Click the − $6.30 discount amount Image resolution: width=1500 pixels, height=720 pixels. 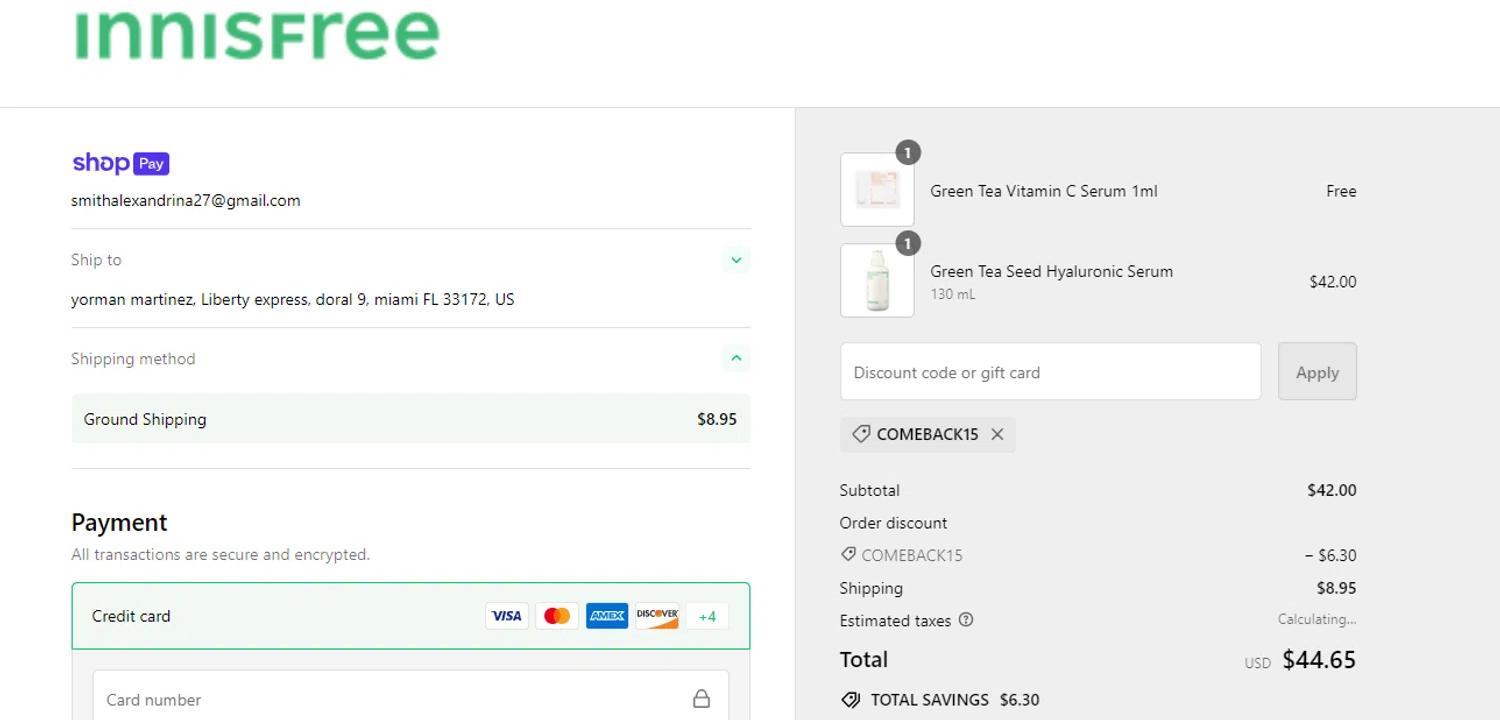[x=1330, y=555]
